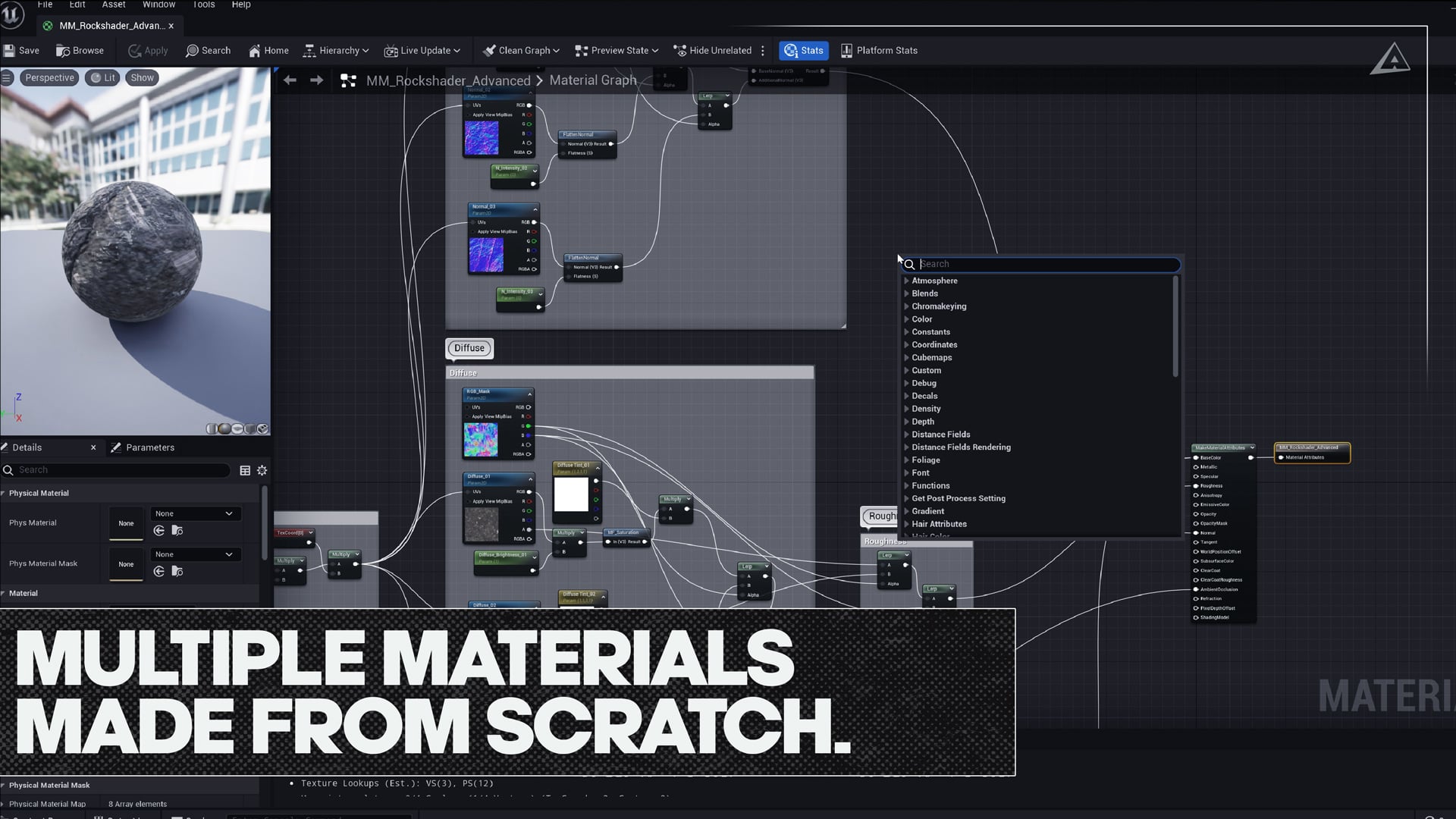Browse to Phys Material Mask asset
The height and width of the screenshot is (819, 1456).
(x=177, y=572)
